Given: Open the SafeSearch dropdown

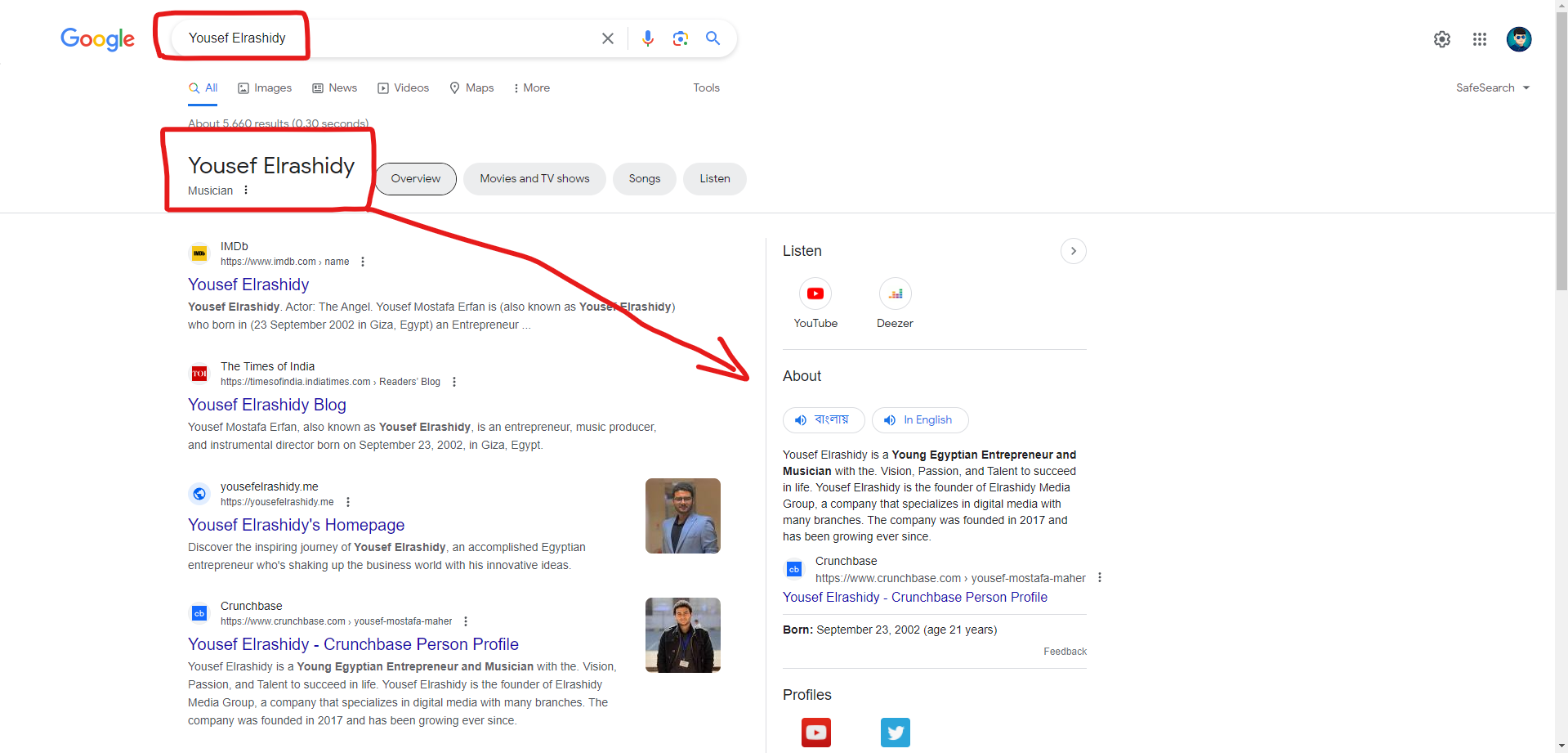Looking at the screenshot, I should coord(1493,87).
